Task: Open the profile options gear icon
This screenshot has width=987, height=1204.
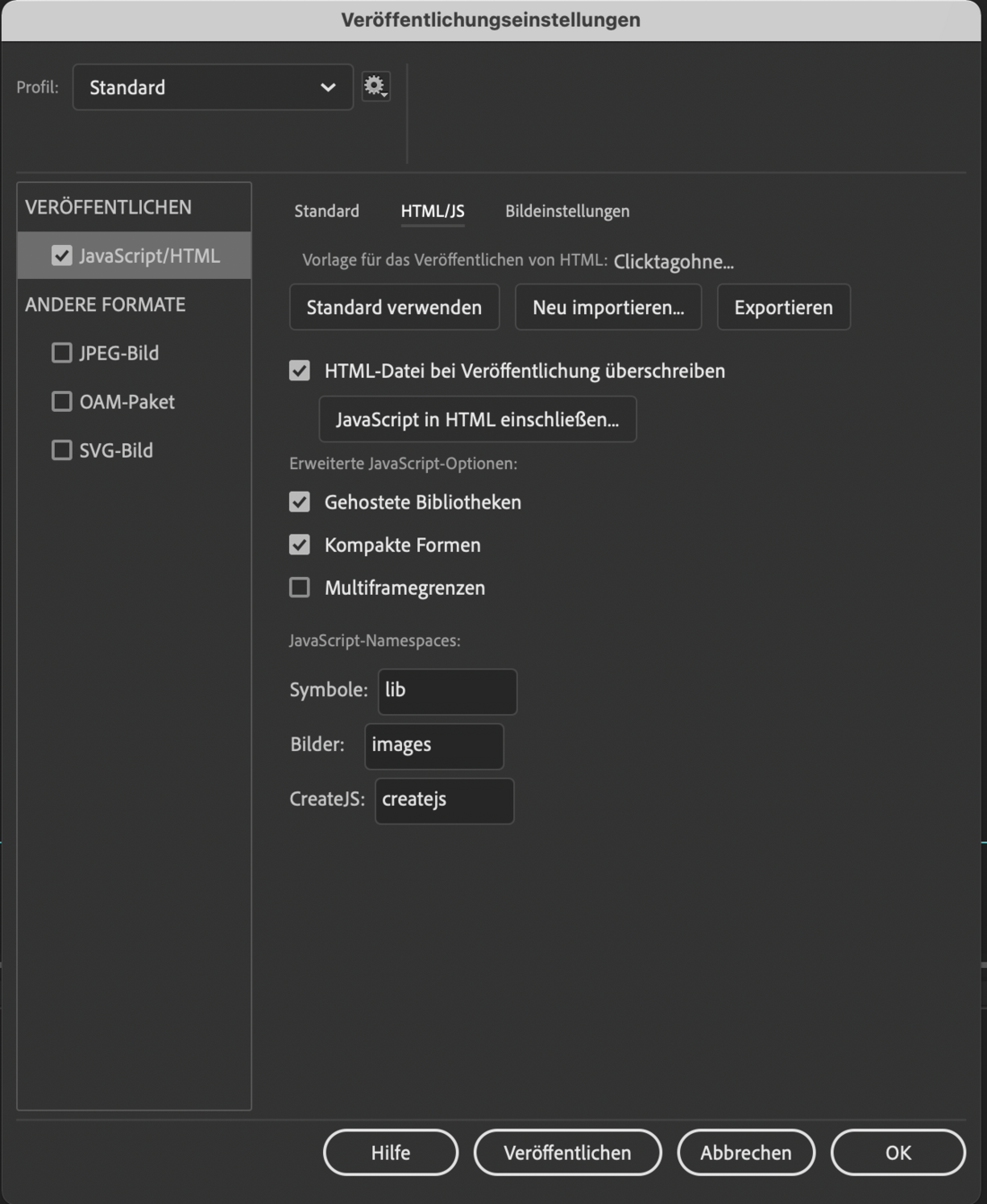Action: click(x=375, y=87)
